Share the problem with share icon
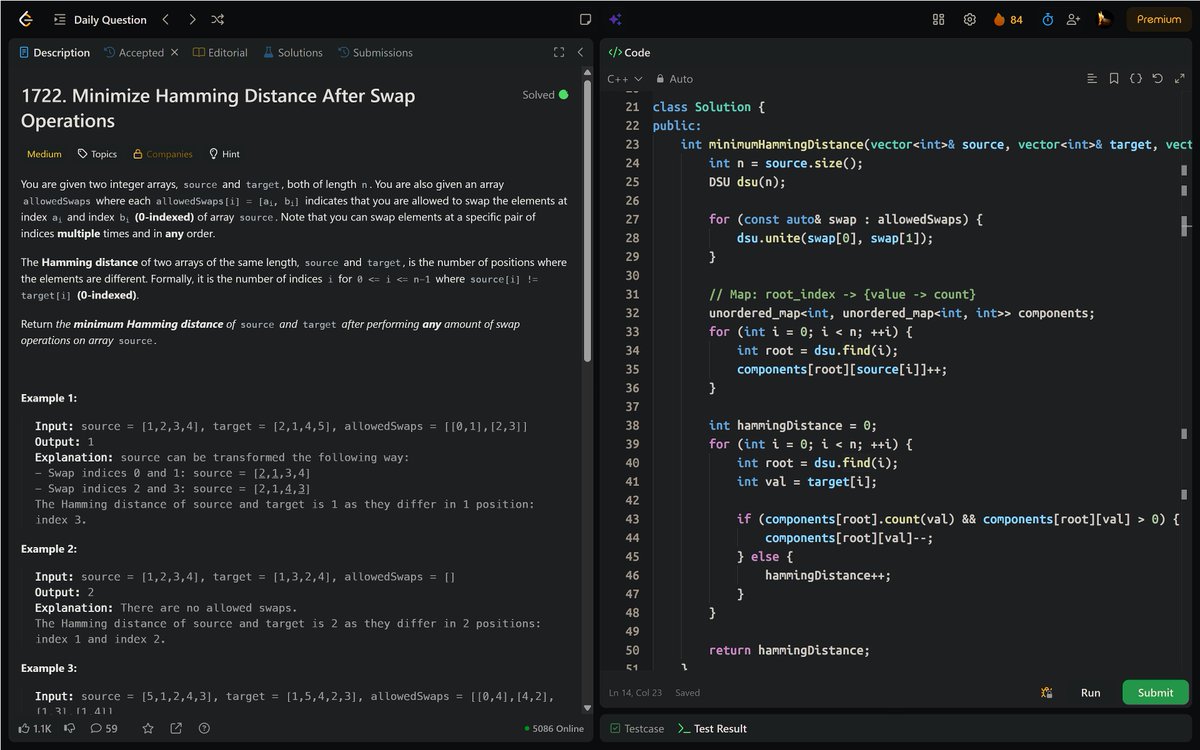Image resolution: width=1200 pixels, height=750 pixels. (x=176, y=728)
